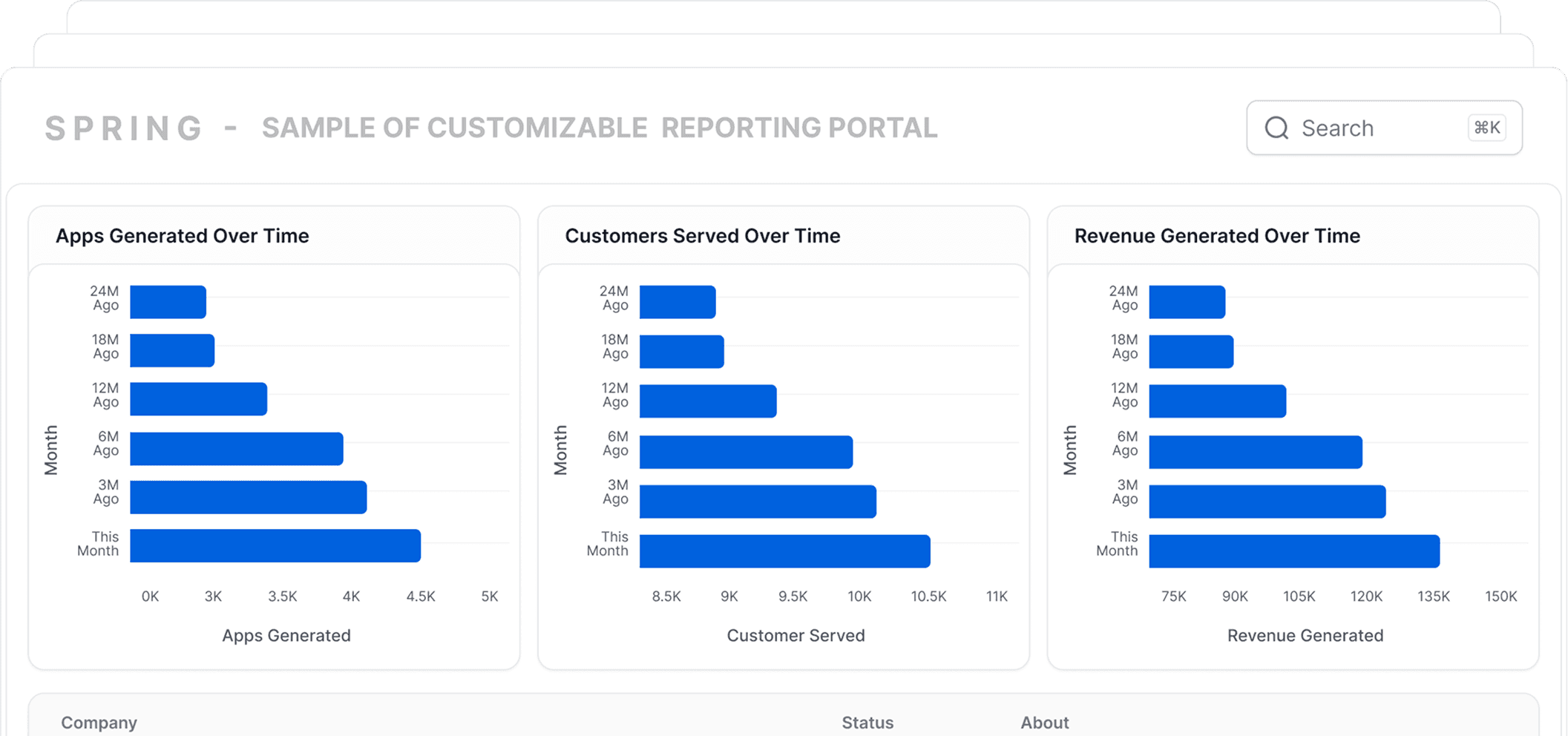Click the Company column header
1568x736 pixels.
tap(99, 723)
